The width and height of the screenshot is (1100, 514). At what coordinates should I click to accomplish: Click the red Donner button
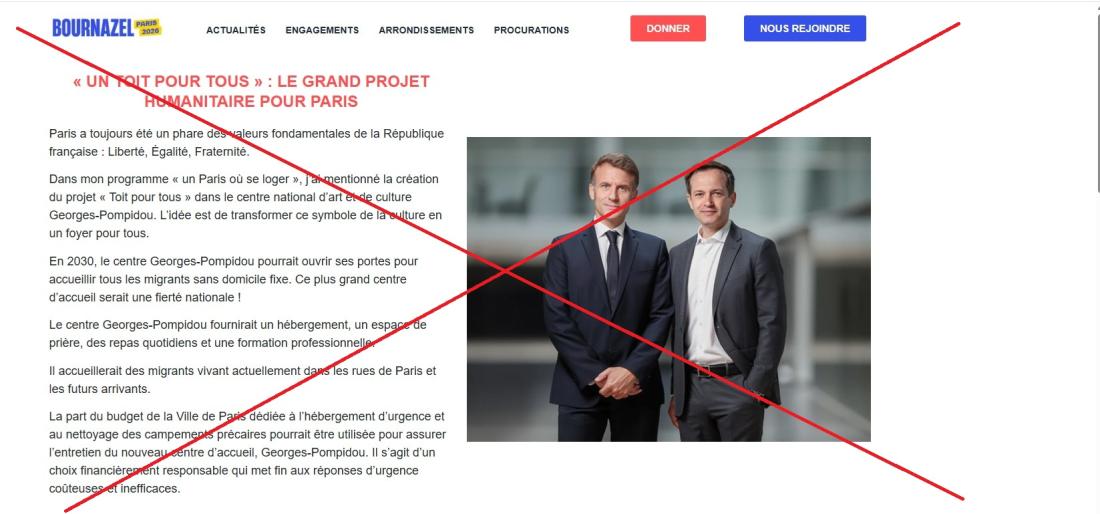(x=668, y=29)
